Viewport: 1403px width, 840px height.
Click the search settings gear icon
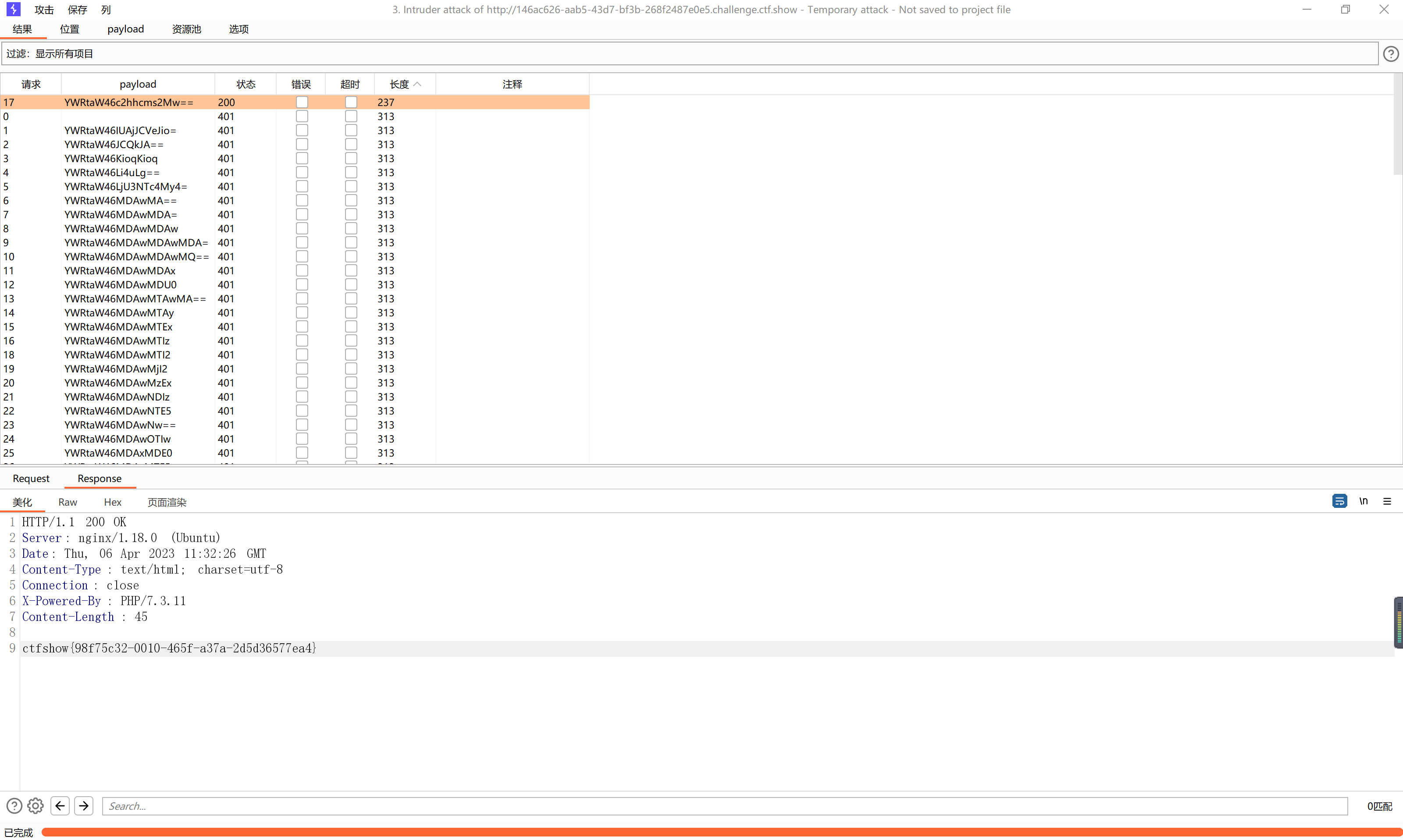click(35, 805)
